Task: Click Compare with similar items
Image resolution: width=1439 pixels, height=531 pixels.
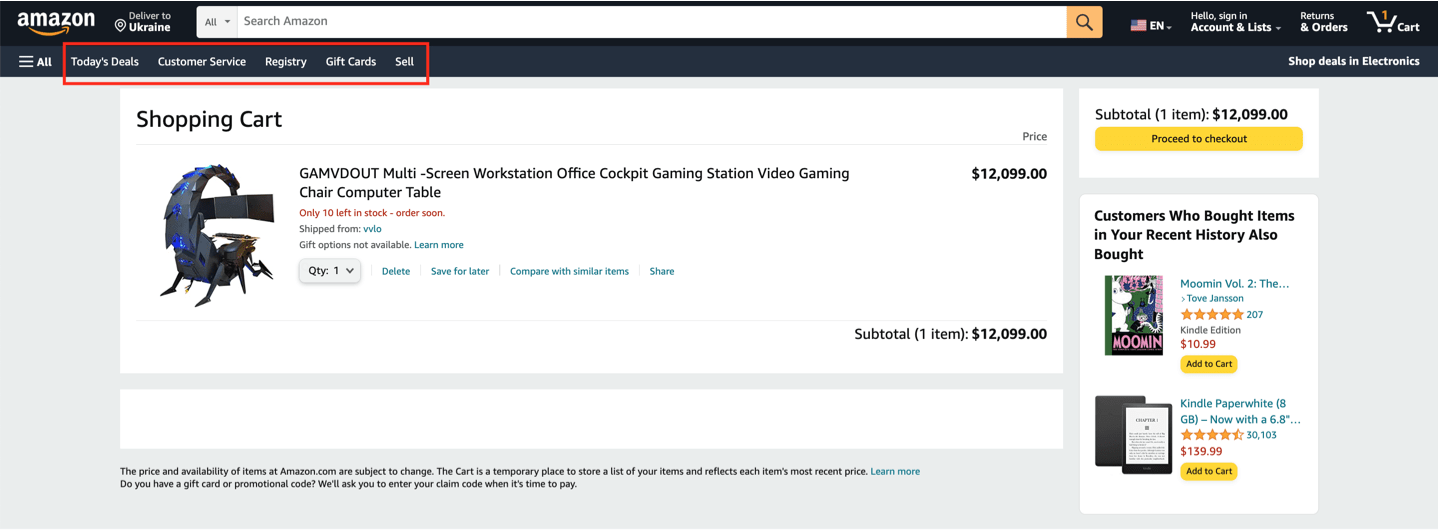Action: (x=569, y=271)
